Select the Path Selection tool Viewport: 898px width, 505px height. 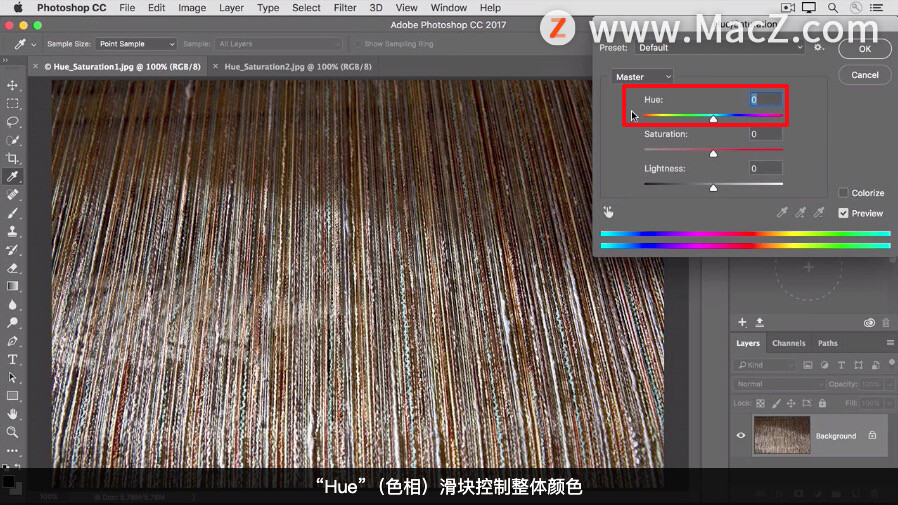[12, 378]
